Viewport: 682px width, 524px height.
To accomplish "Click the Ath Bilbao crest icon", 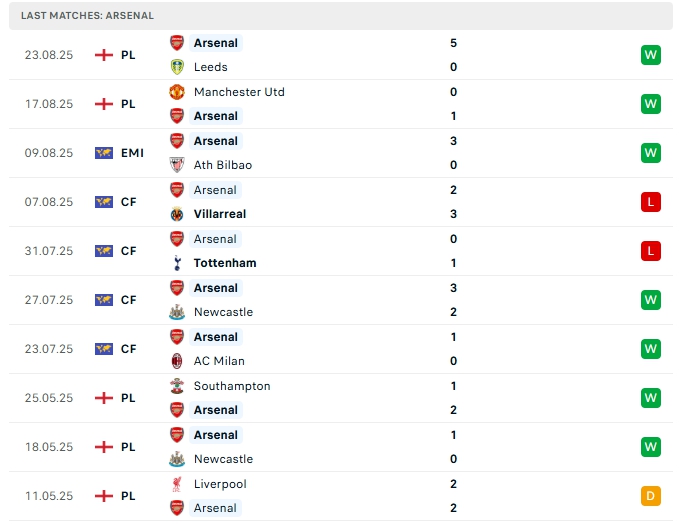I will 177,165.
